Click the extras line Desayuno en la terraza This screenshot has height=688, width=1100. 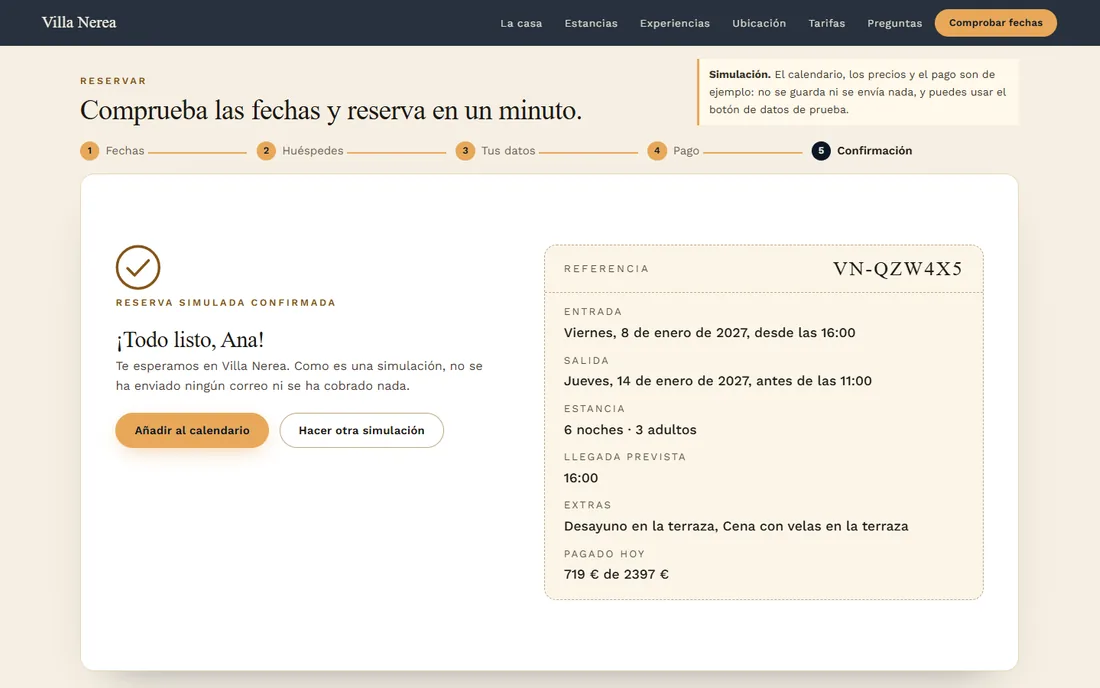pos(736,526)
